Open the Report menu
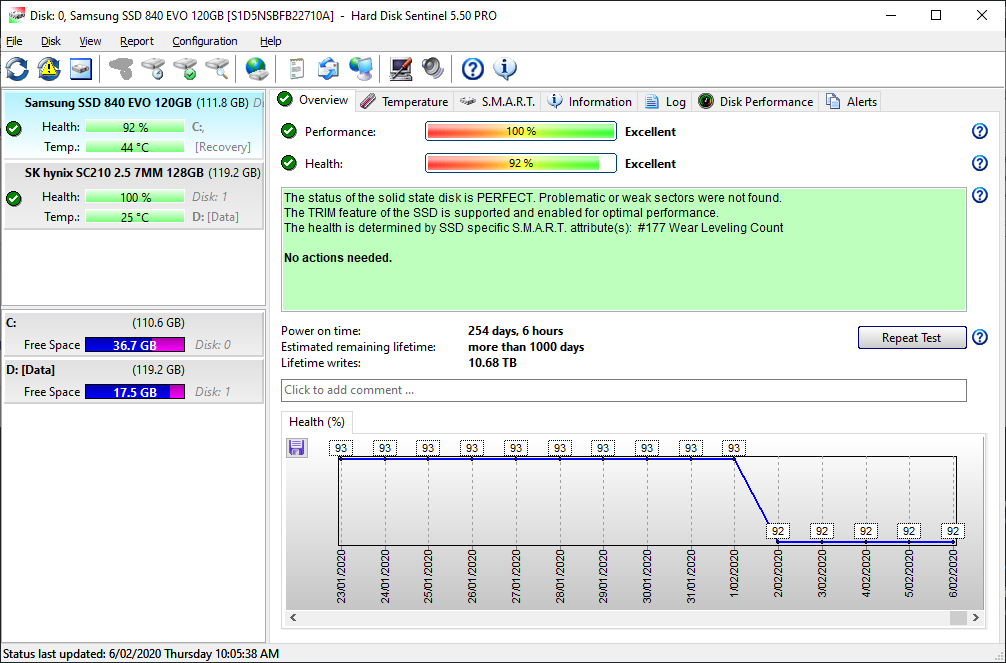 click(x=137, y=41)
